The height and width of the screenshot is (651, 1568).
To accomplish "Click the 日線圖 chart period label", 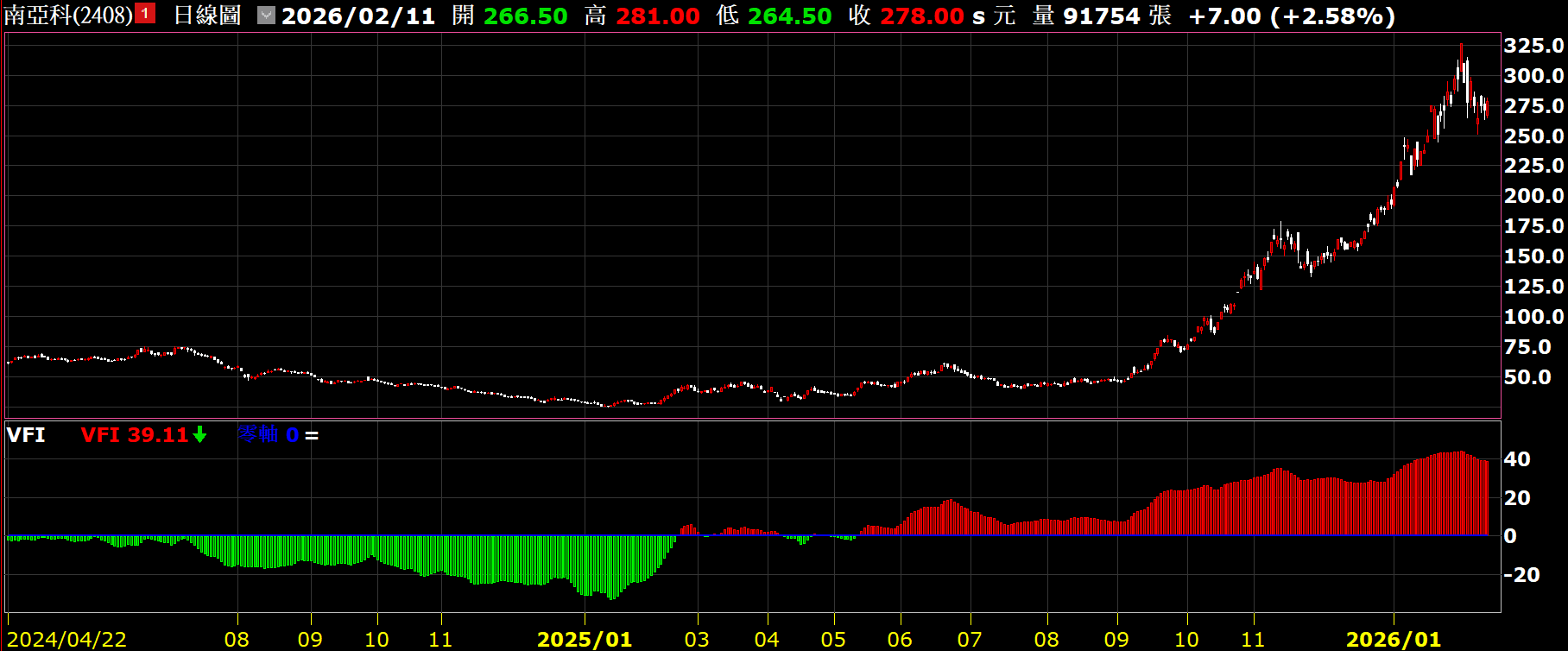I will (x=207, y=16).
